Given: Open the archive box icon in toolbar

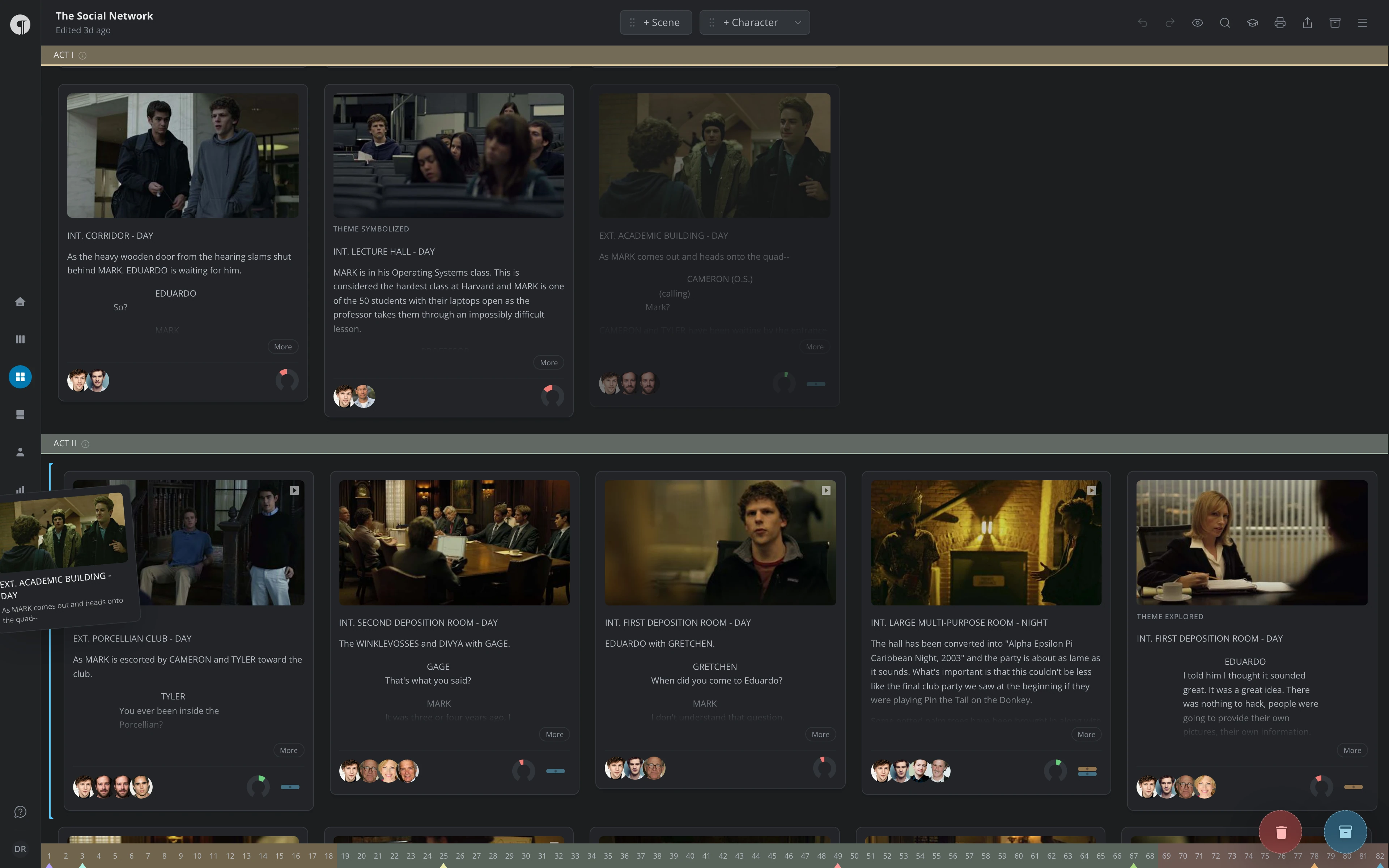Looking at the screenshot, I should click(x=1335, y=23).
